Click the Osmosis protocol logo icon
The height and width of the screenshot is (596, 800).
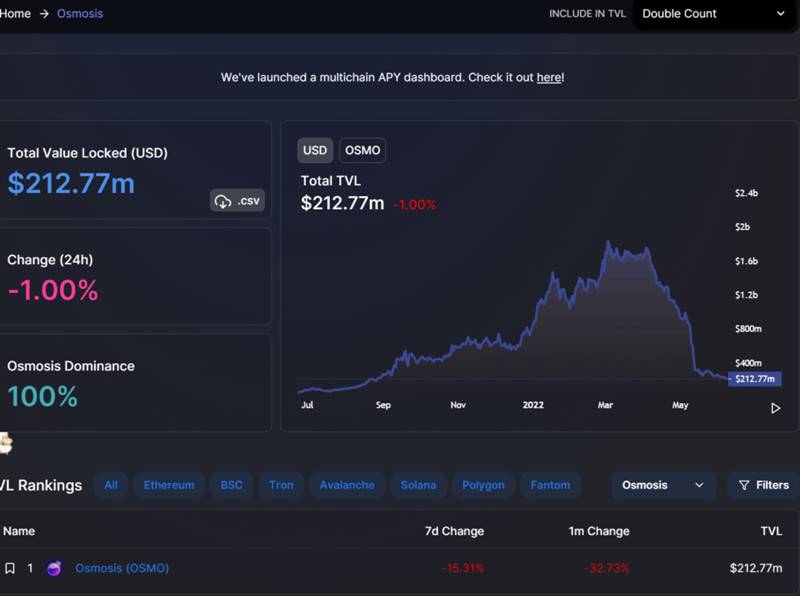coord(54,568)
